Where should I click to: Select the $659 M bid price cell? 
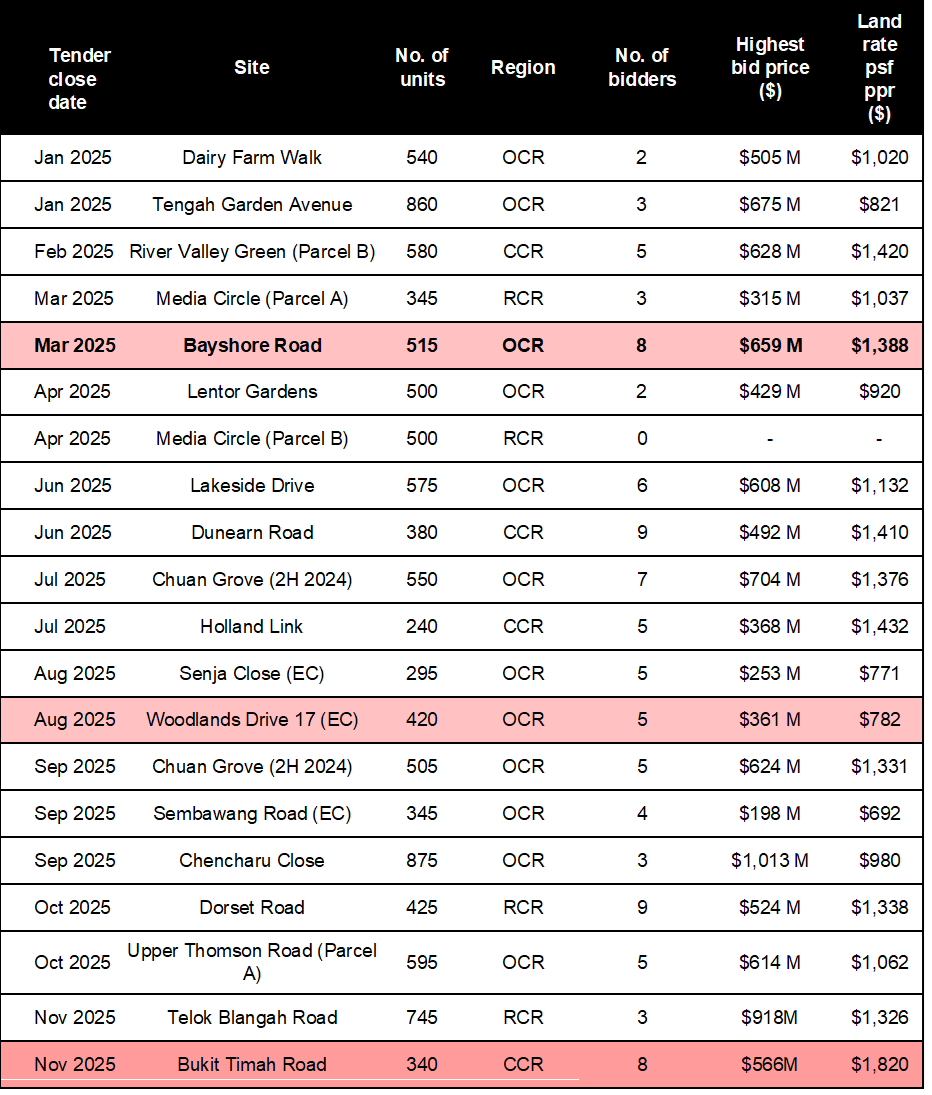click(770, 346)
